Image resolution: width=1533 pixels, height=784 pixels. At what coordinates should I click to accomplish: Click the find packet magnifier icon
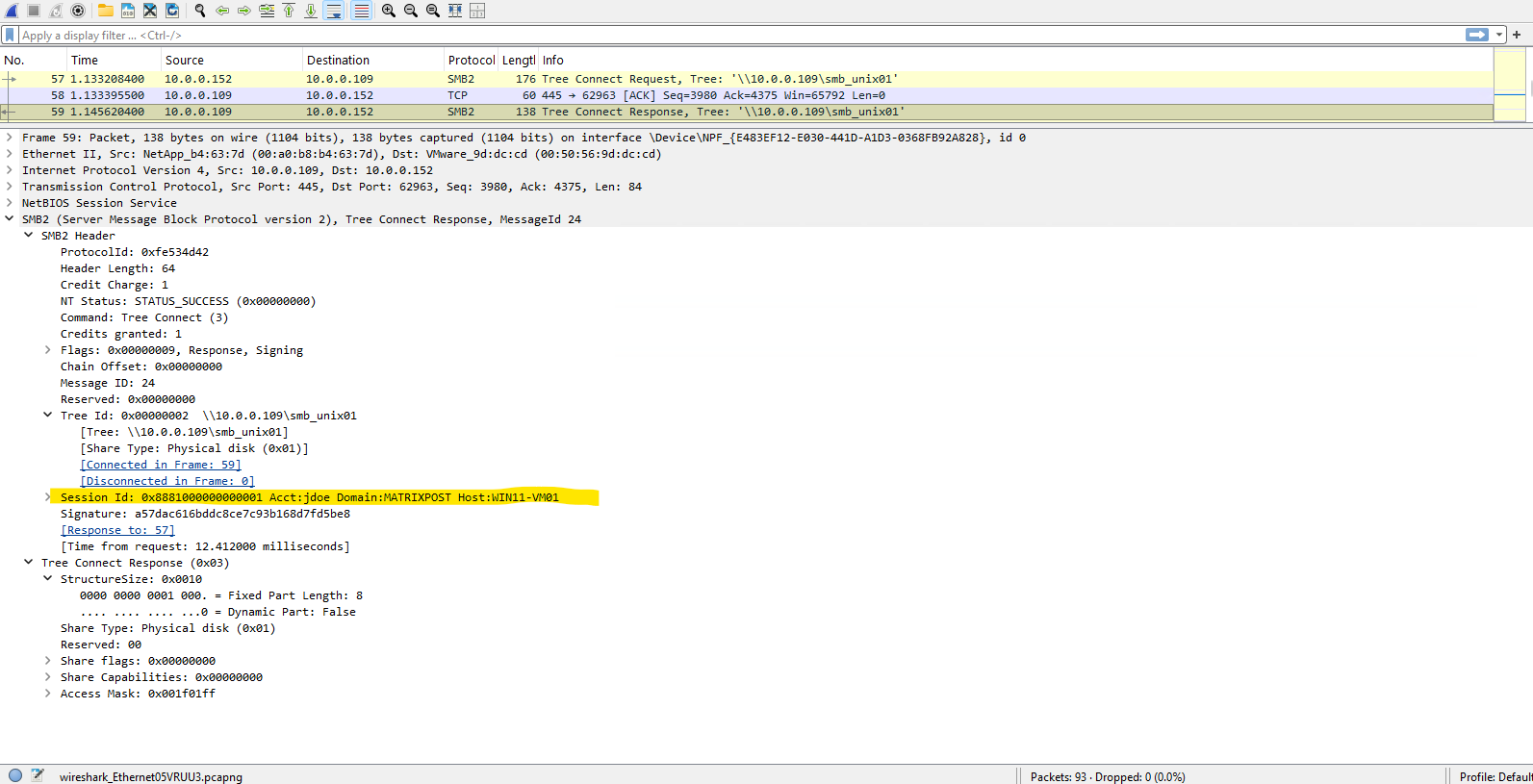coord(200,11)
